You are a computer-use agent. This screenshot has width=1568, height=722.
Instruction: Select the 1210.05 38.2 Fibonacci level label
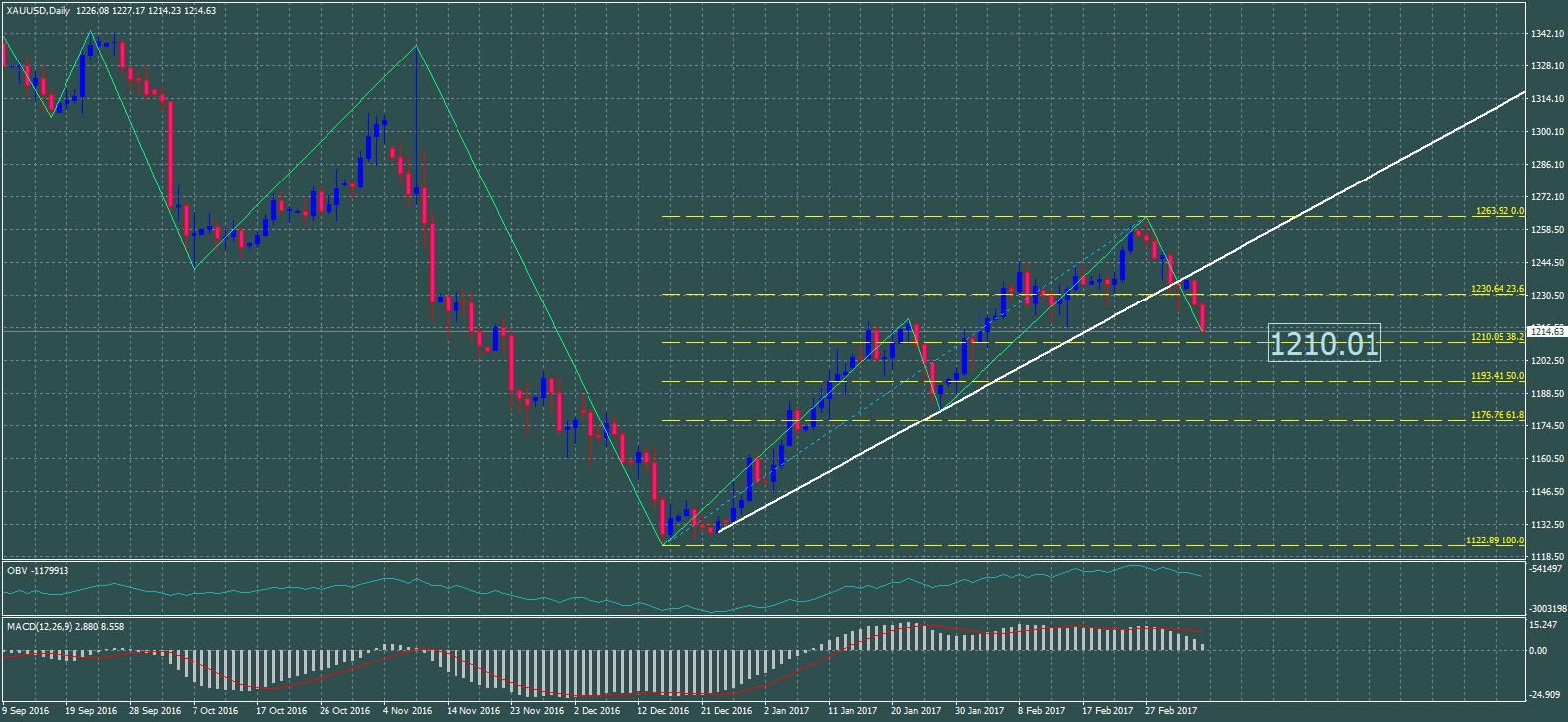coord(1497,337)
